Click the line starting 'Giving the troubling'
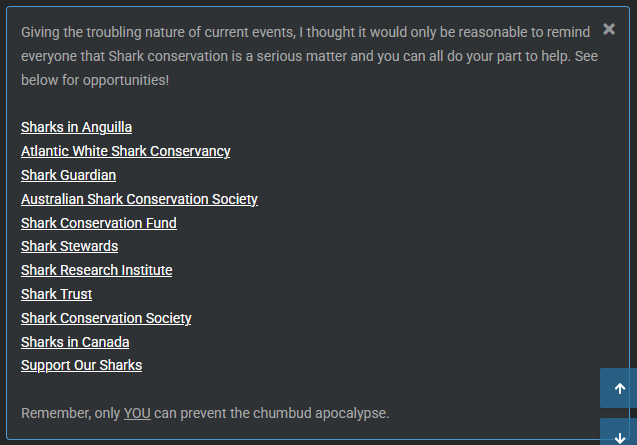Image resolution: width=637 pixels, height=445 pixels. pos(306,32)
